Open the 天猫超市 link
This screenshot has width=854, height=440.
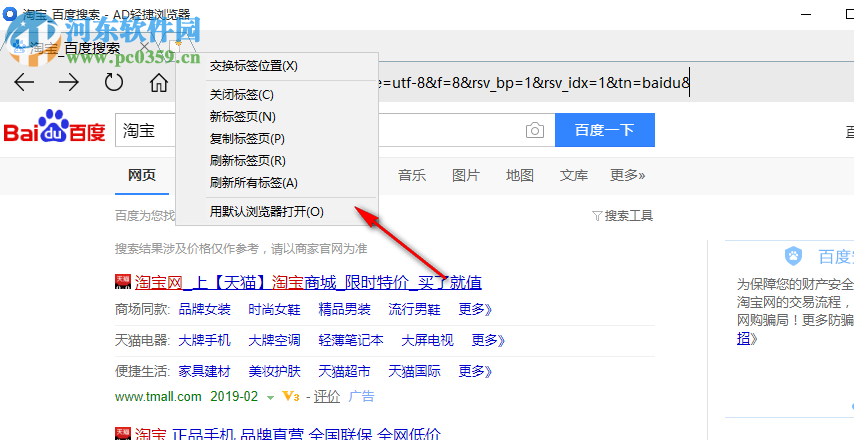click(x=344, y=372)
